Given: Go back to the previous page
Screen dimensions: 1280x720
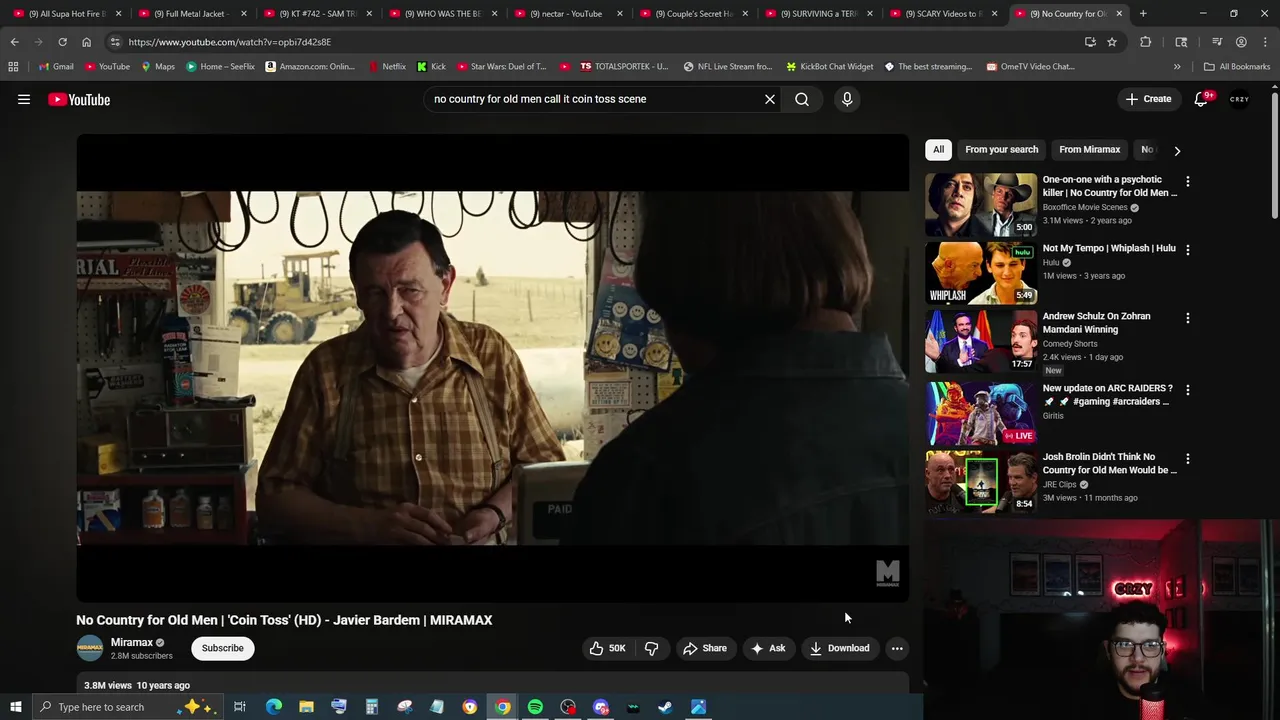Looking at the screenshot, I should tap(14, 42).
